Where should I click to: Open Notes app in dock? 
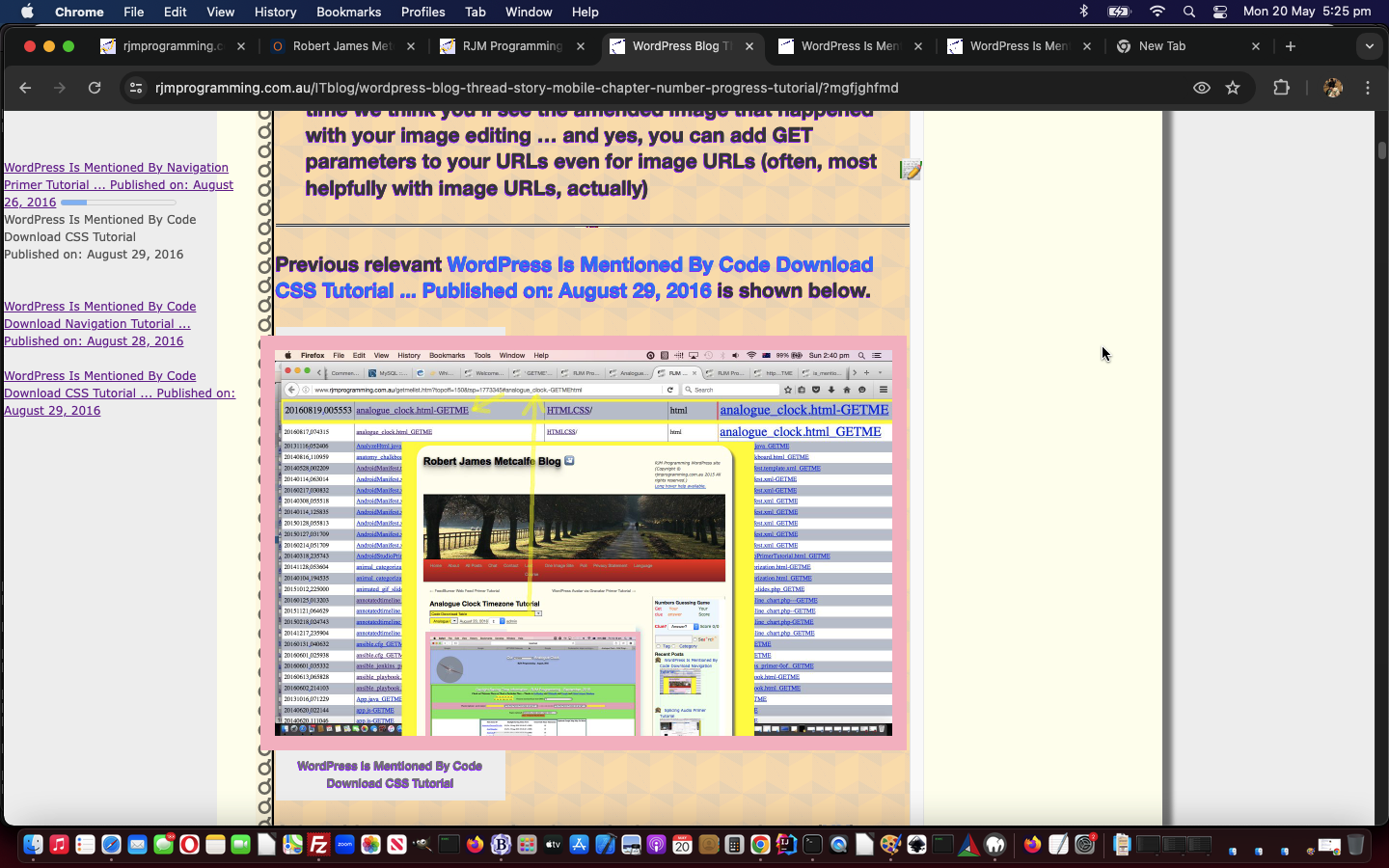[x=215, y=845]
